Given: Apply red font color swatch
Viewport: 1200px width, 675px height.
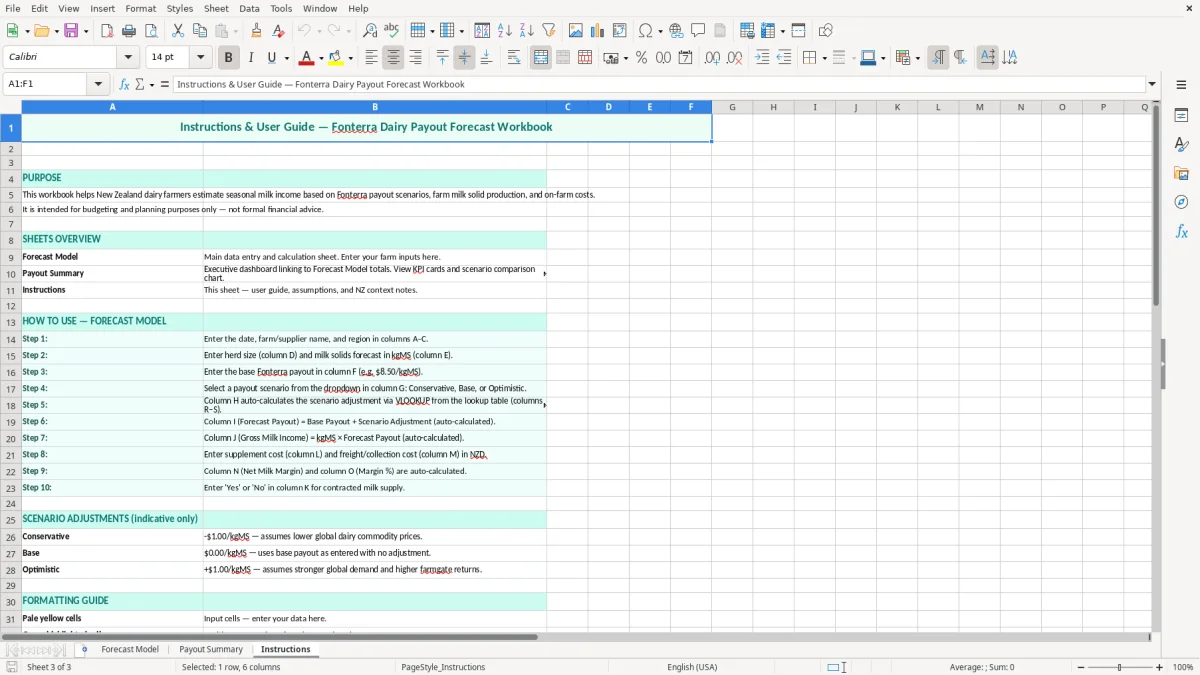Looking at the screenshot, I should [x=306, y=58].
